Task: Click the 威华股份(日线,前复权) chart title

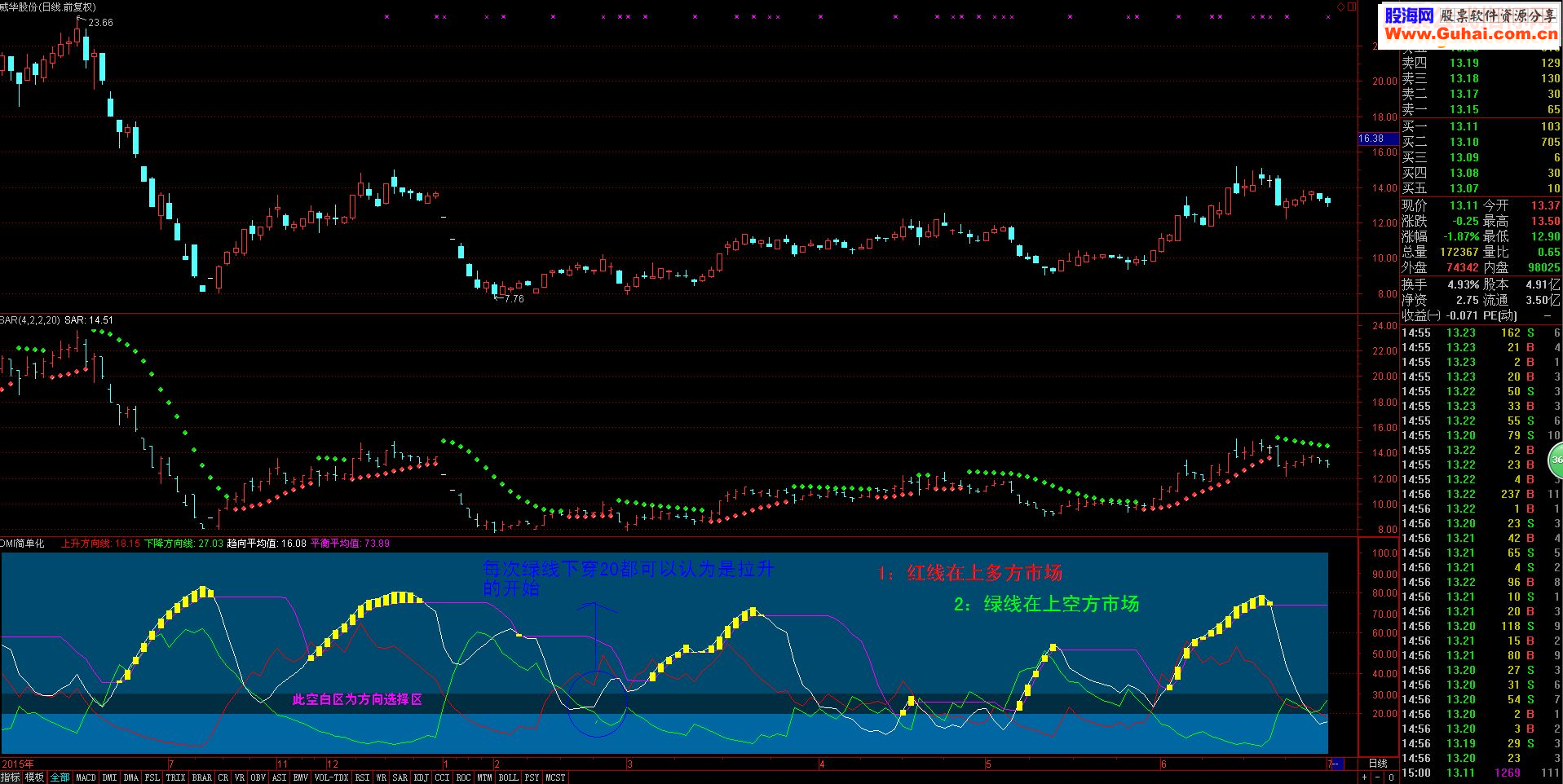Action: [48, 7]
